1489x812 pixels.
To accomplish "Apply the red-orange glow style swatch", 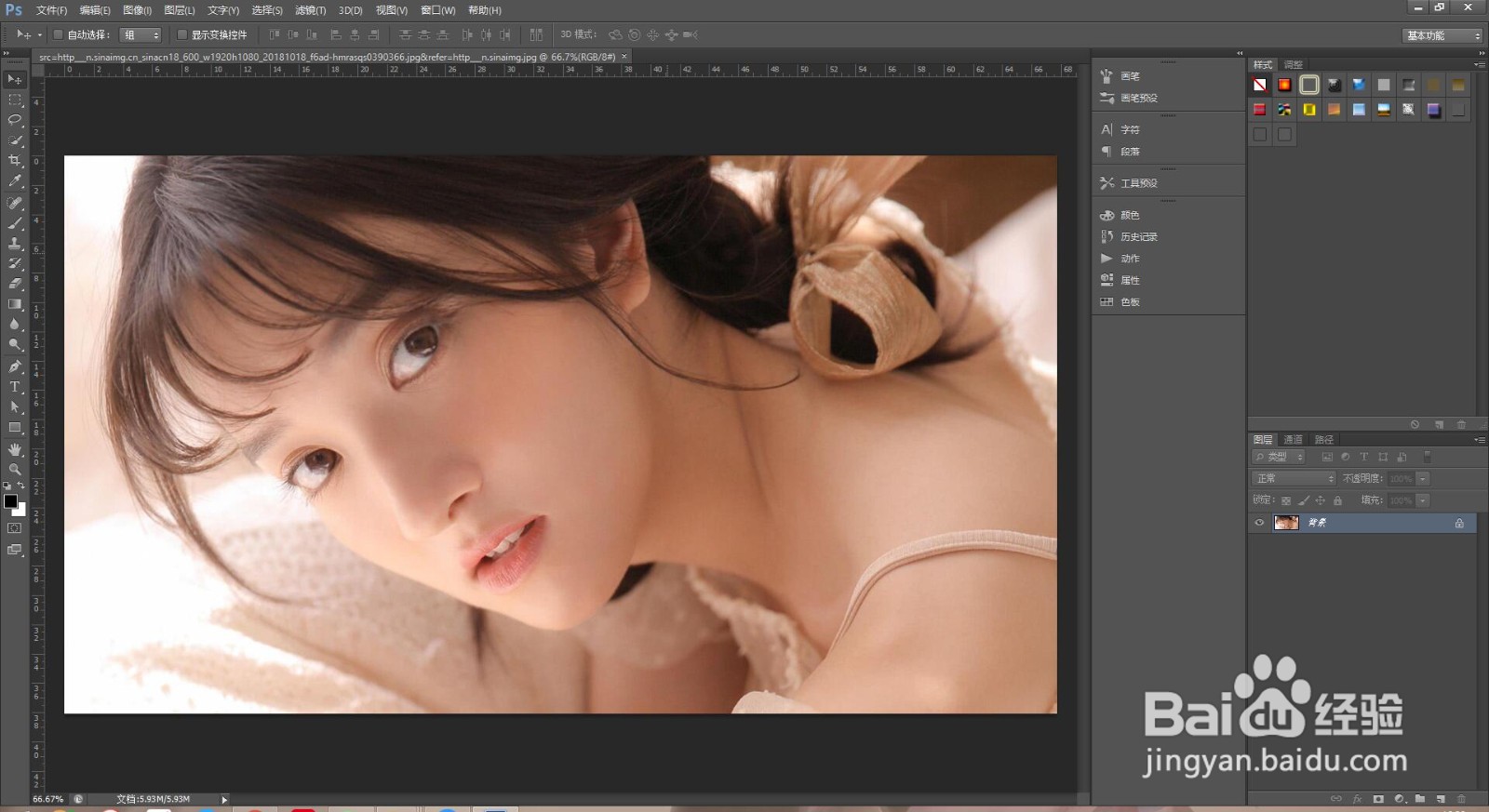I will [x=1284, y=85].
